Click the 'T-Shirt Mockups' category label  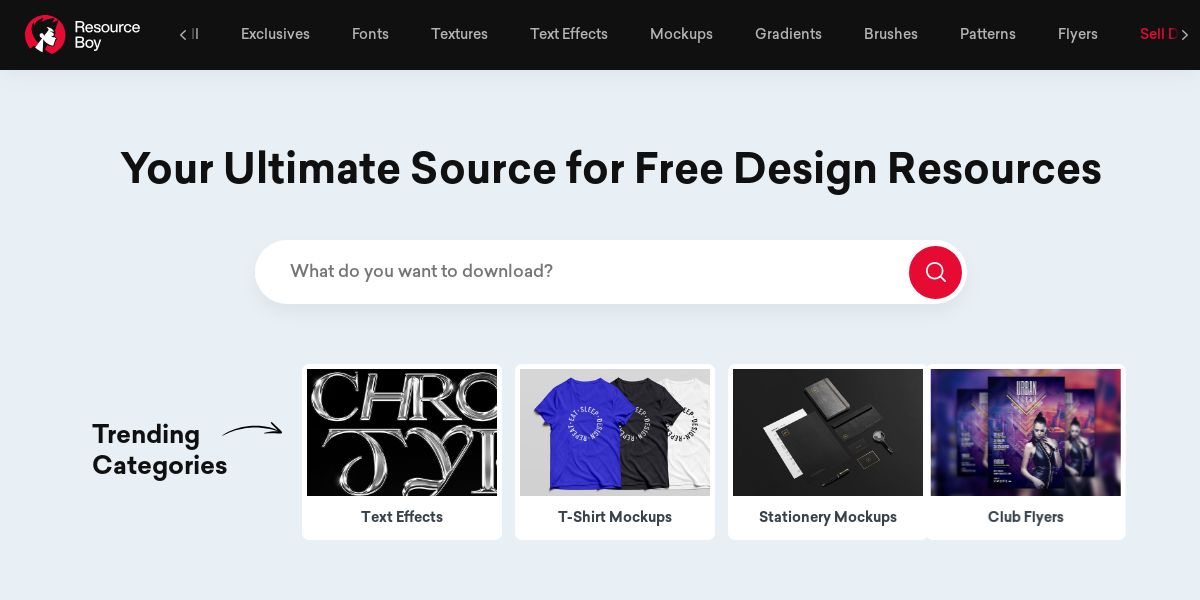[x=615, y=517]
